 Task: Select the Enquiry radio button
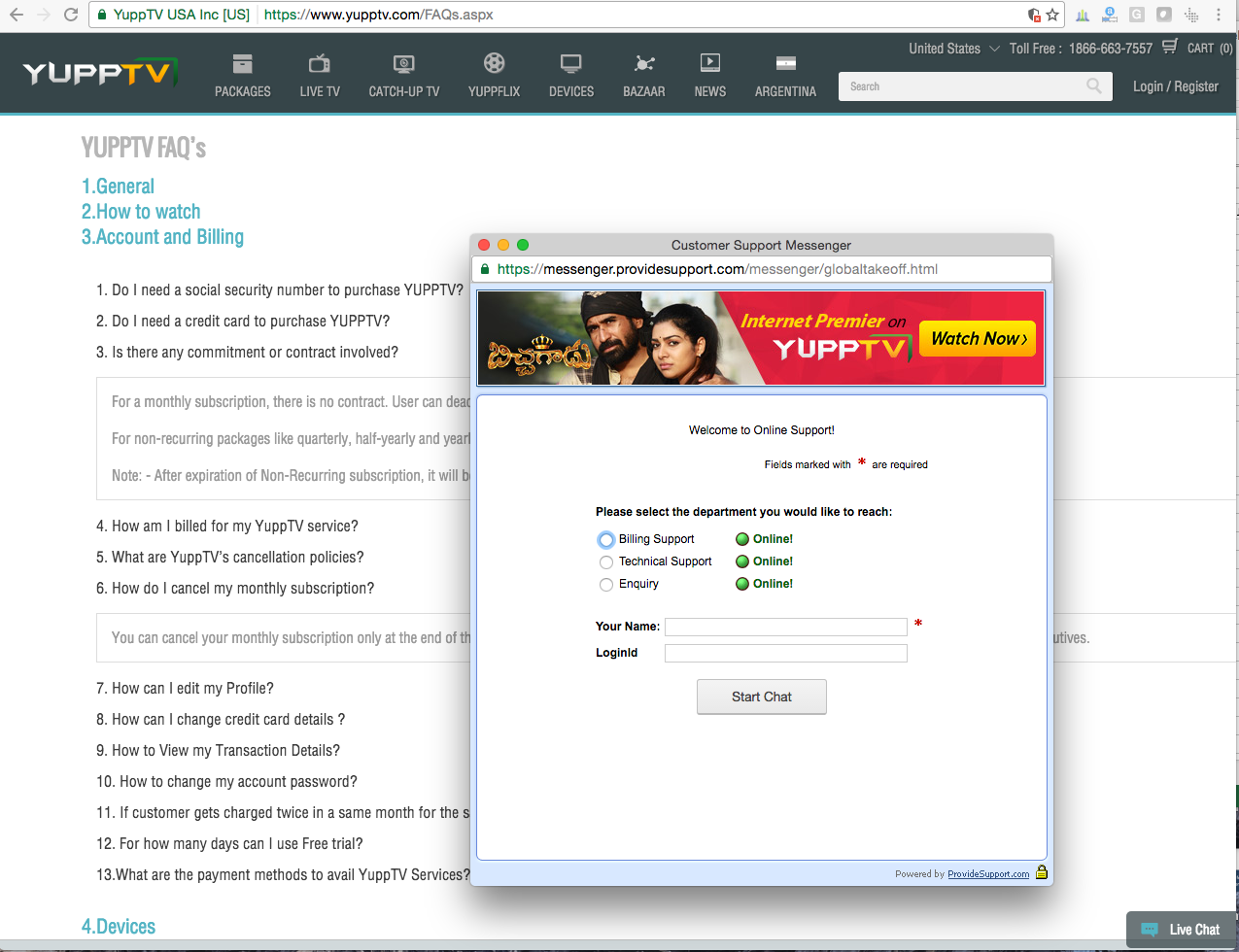click(606, 585)
